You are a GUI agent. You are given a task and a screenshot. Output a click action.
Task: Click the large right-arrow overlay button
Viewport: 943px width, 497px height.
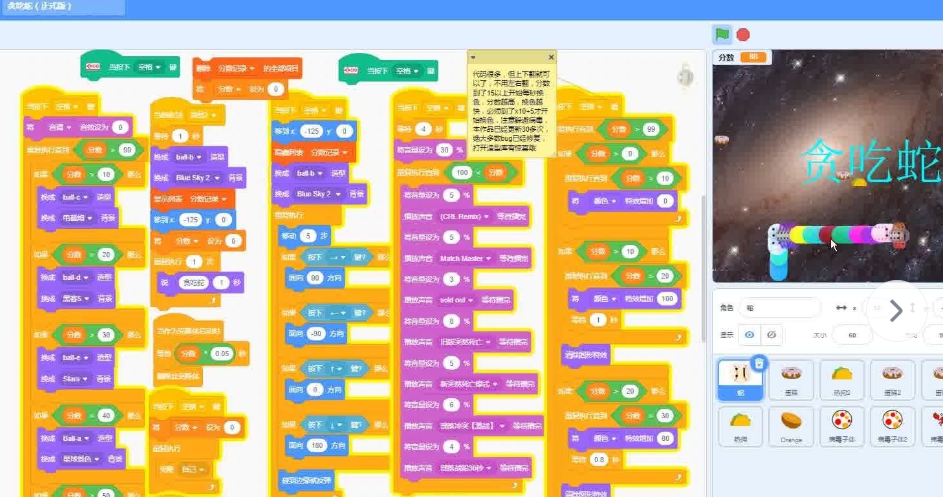(x=895, y=311)
